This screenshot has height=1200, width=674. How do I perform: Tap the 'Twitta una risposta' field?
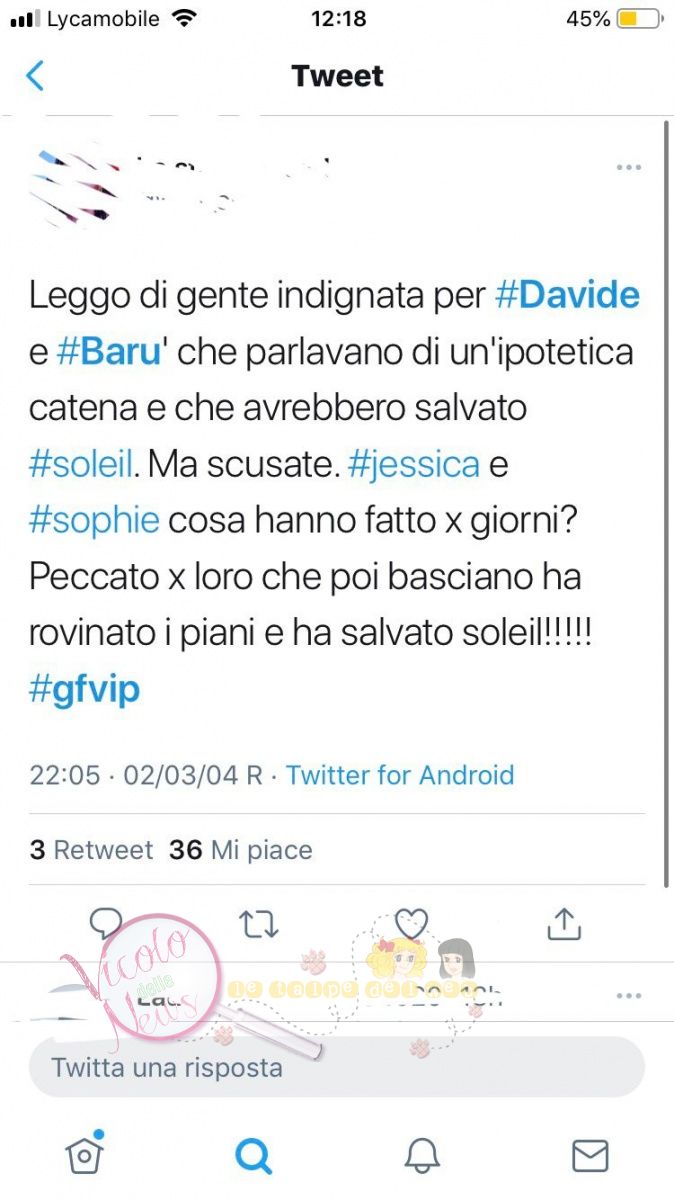coord(337,1067)
